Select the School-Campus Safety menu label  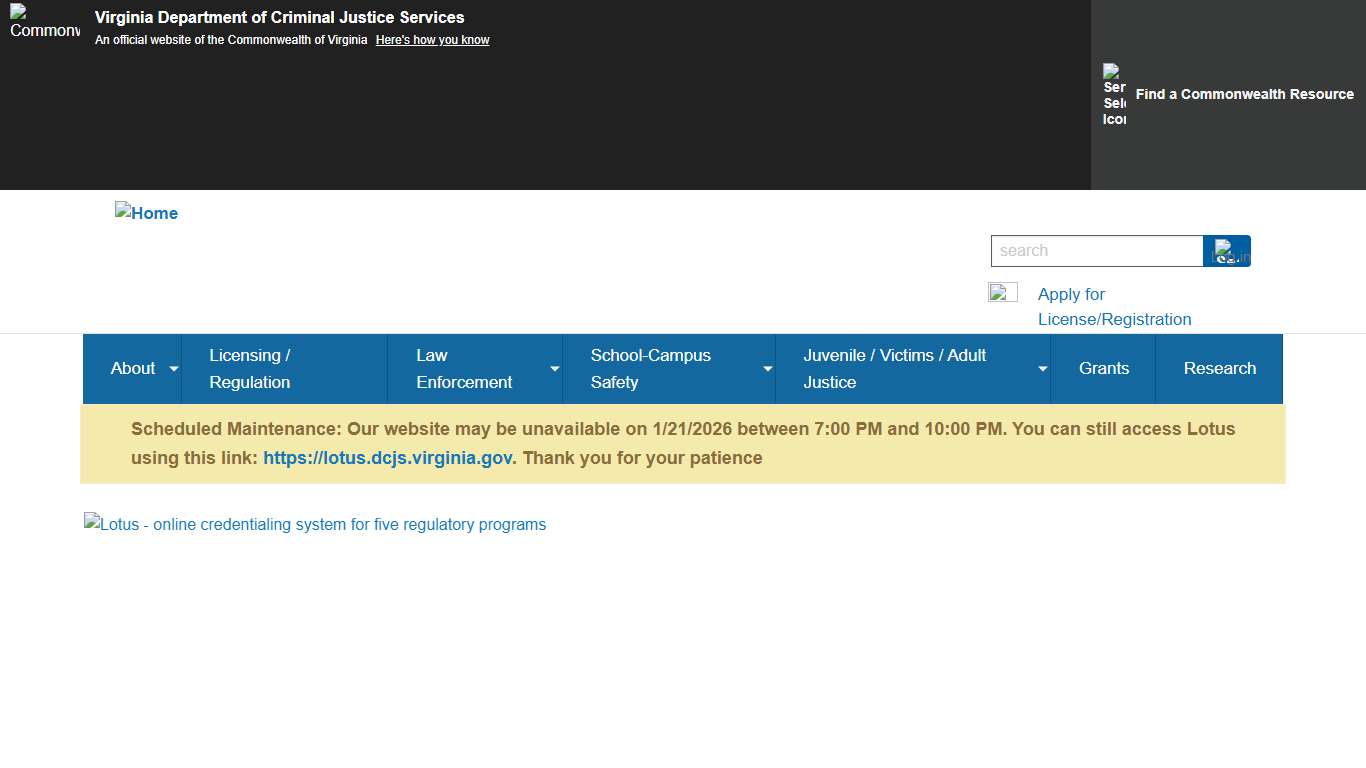click(650, 369)
